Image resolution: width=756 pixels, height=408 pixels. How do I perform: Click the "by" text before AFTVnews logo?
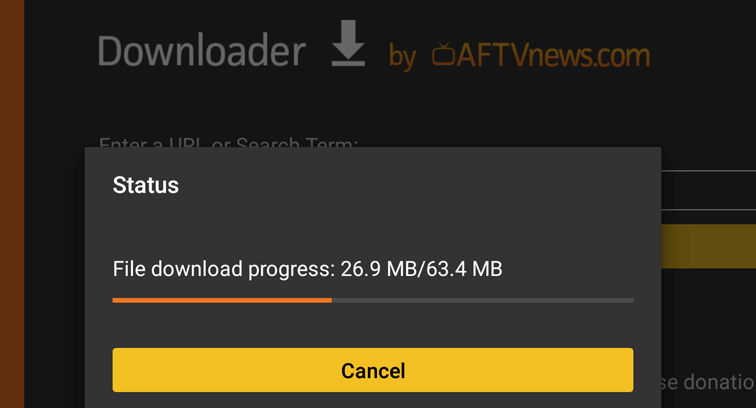[x=402, y=57]
